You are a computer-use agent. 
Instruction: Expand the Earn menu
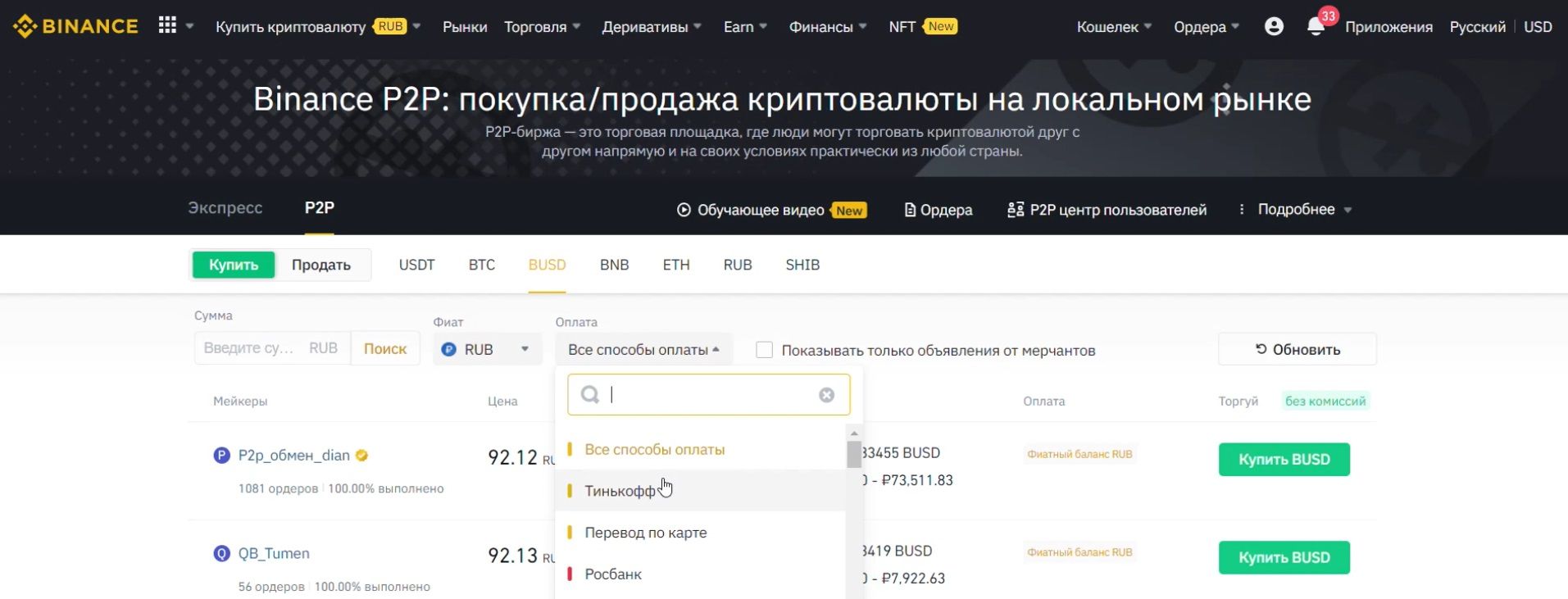[x=745, y=26]
